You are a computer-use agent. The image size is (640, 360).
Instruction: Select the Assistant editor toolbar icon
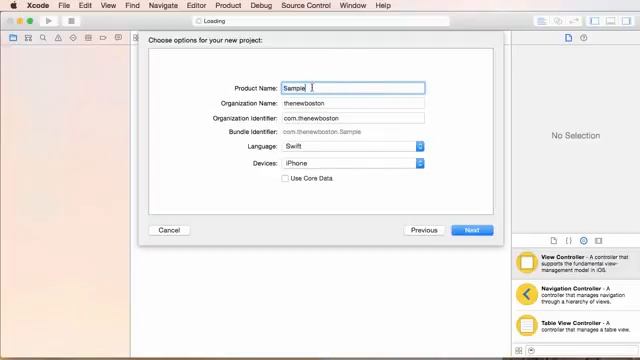pyautogui.click(x=558, y=21)
